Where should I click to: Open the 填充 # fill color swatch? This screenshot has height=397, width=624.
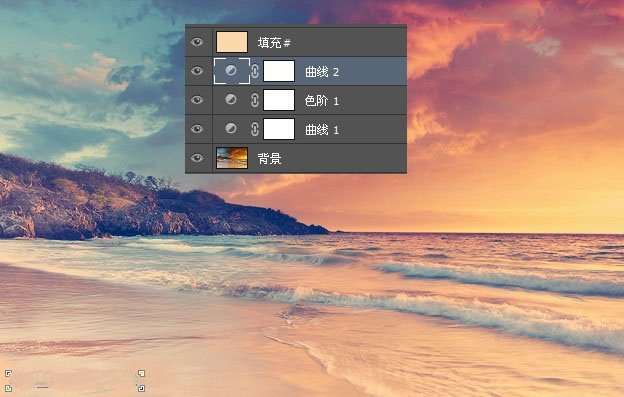pyautogui.click(x=232, y=42)
